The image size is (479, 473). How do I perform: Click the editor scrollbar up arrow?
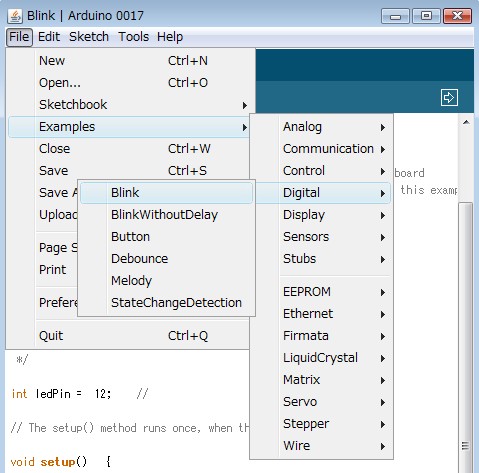pos(466,122)
